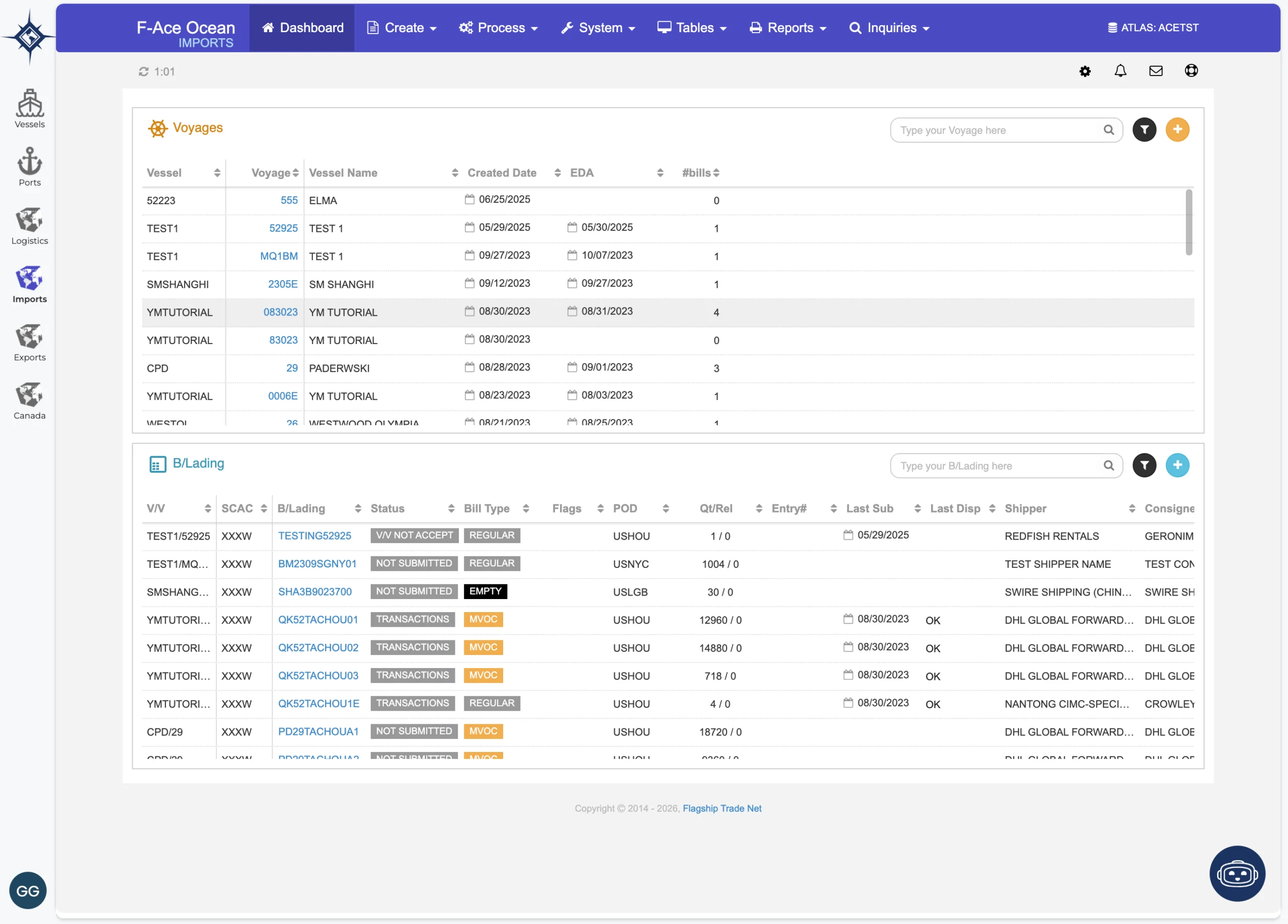
Task: Open the chatbot assistant icon
Action: click(x=1237, y=874)
